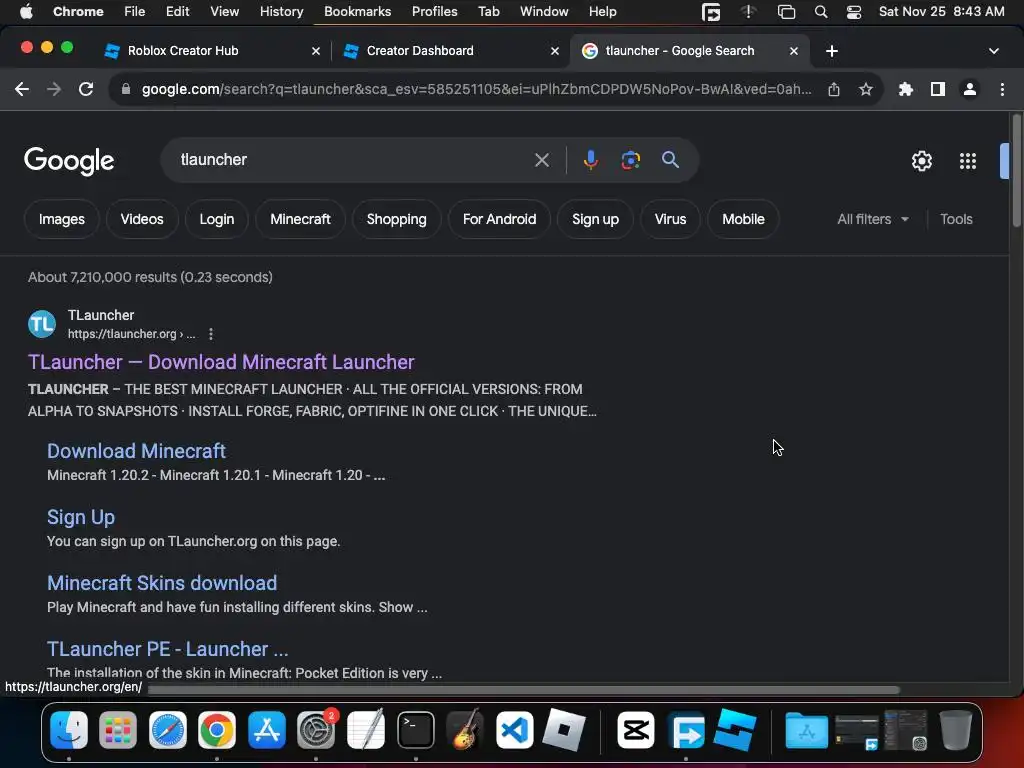The height and width of the screenshot is (768, 1024).
Task: Go back to the previous page
Action: 22,89
